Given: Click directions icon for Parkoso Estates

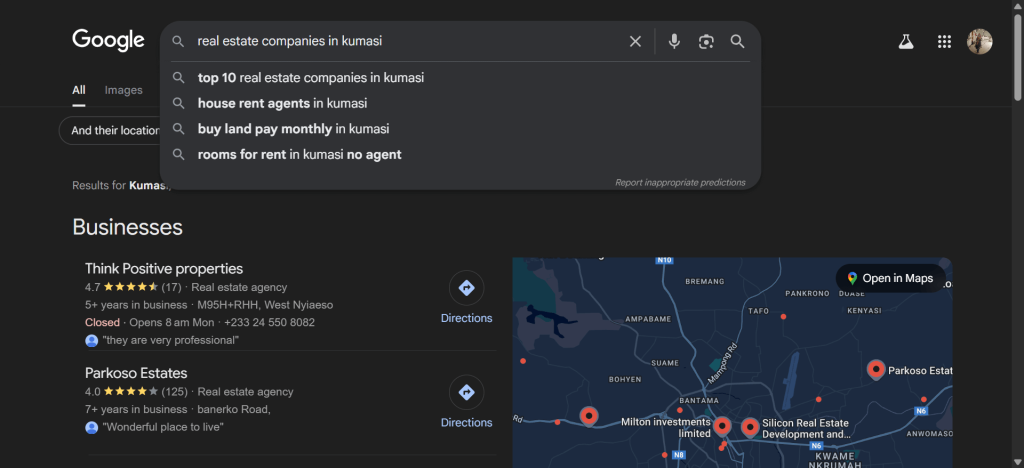Looking at the screenshot, I should coord(466,392).
